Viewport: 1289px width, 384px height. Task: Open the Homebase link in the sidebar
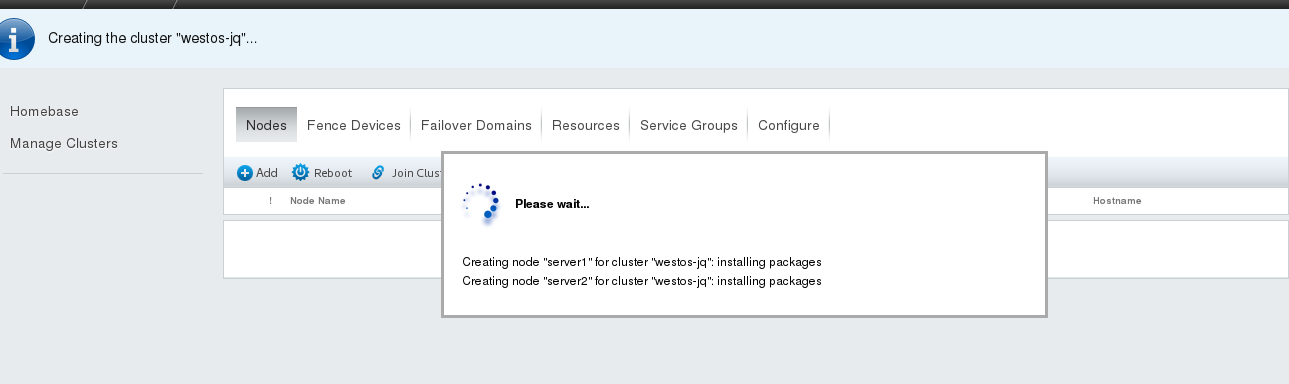(x=44, y=111)
